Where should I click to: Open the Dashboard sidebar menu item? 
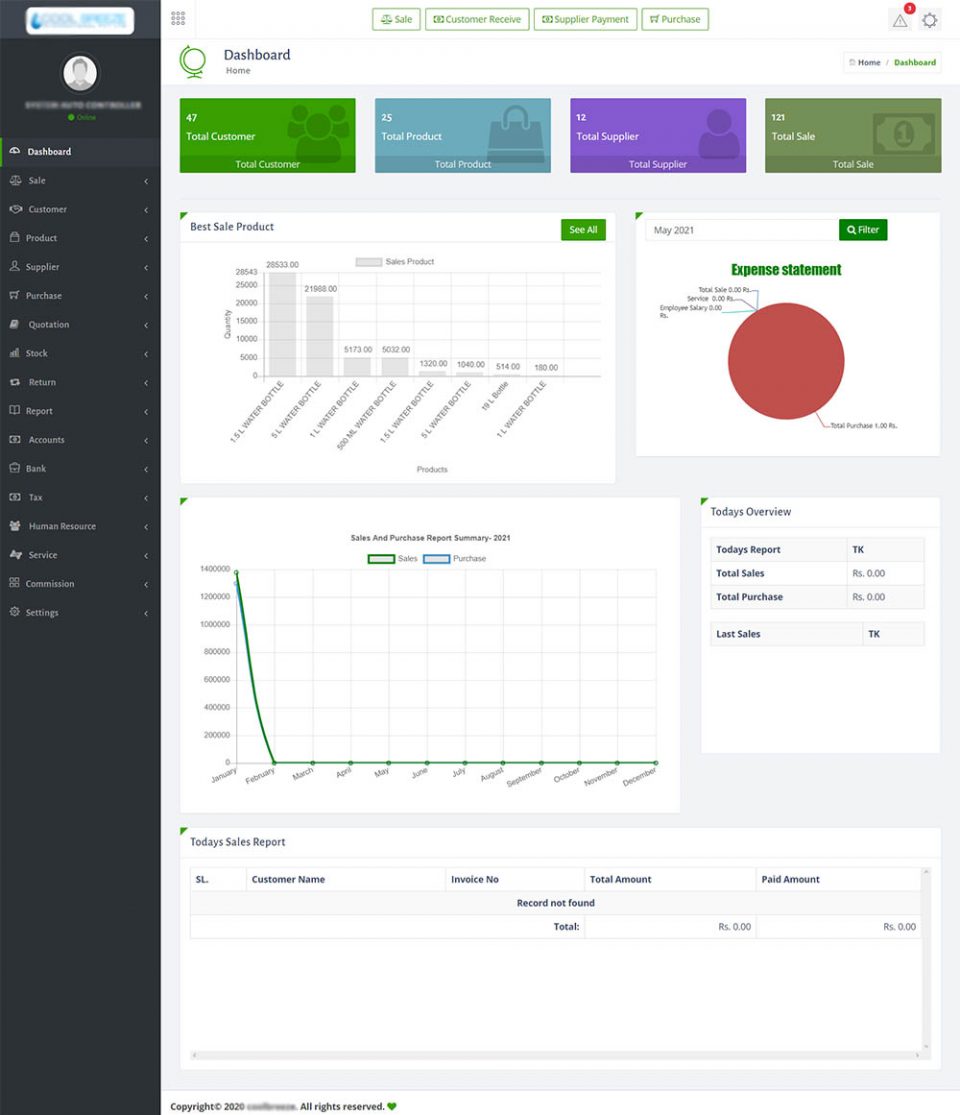(50, 152)
